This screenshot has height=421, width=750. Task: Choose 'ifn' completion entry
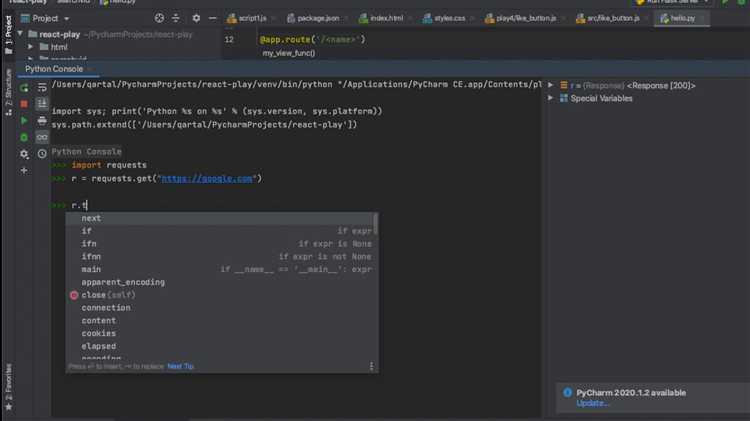[221, 244]
